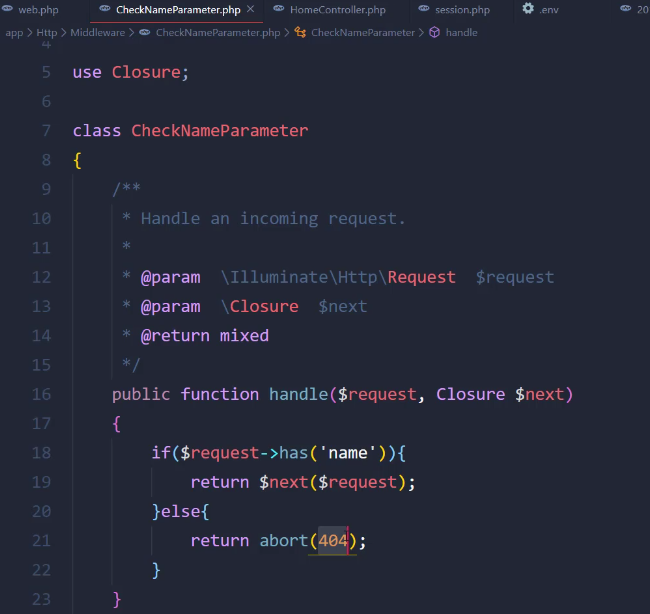Click the PHP file icon in breadcrumb
The image size is (650, 614).
(145, 33)
